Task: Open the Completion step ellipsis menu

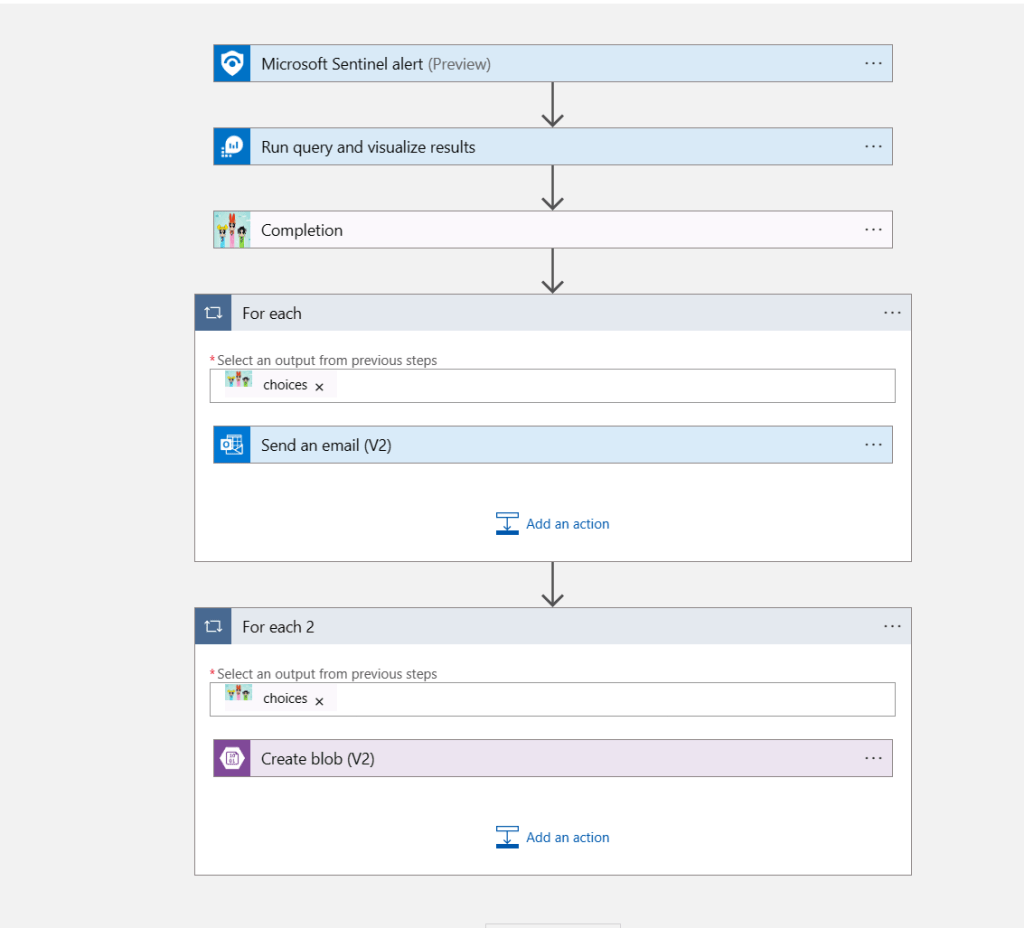Action: [x=873, y=230]
